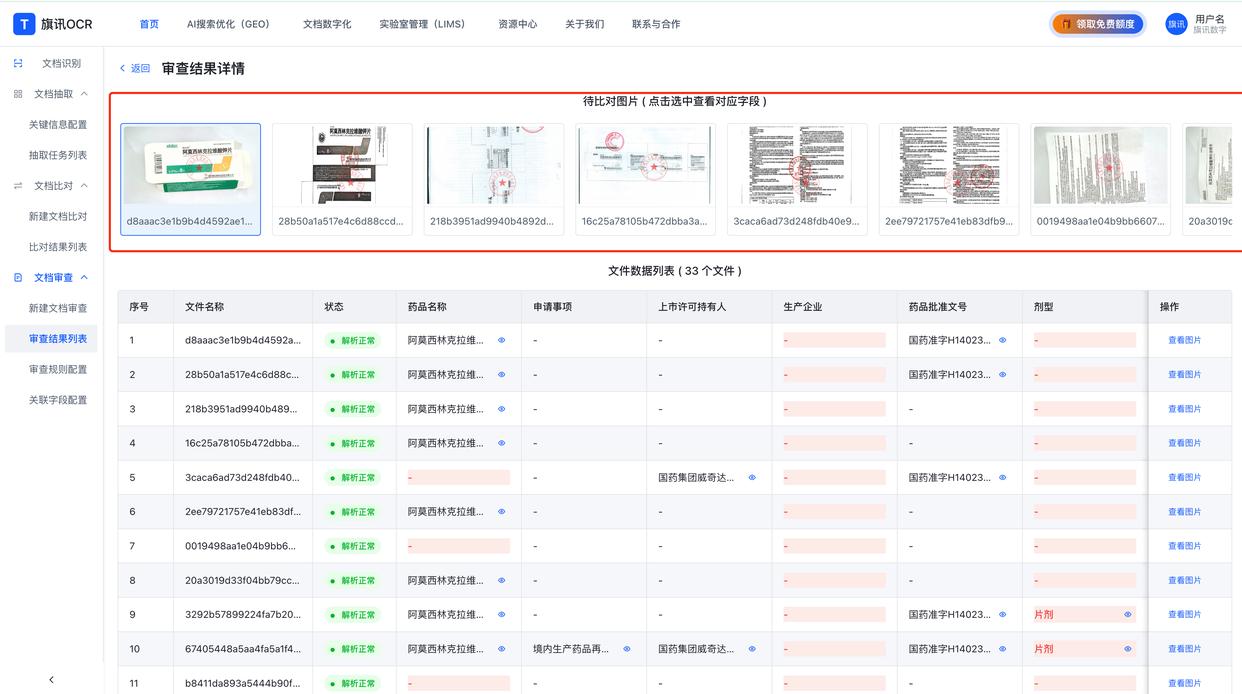
Task: Click the 旗讯OCR logo icon
Action: tap(24, 24)
